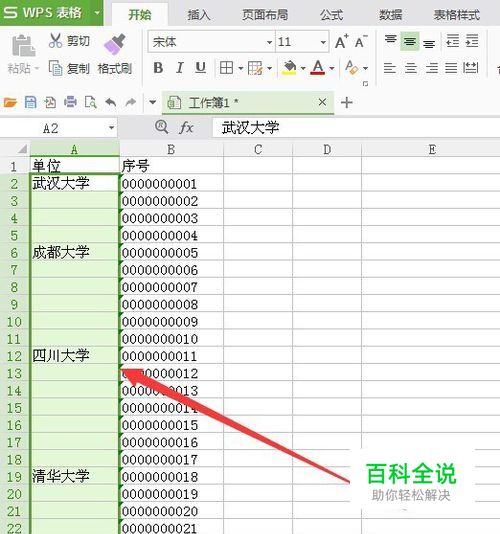Screen dimensions: 500x534
Task: Align text to bottom
Action: point(429,43)
